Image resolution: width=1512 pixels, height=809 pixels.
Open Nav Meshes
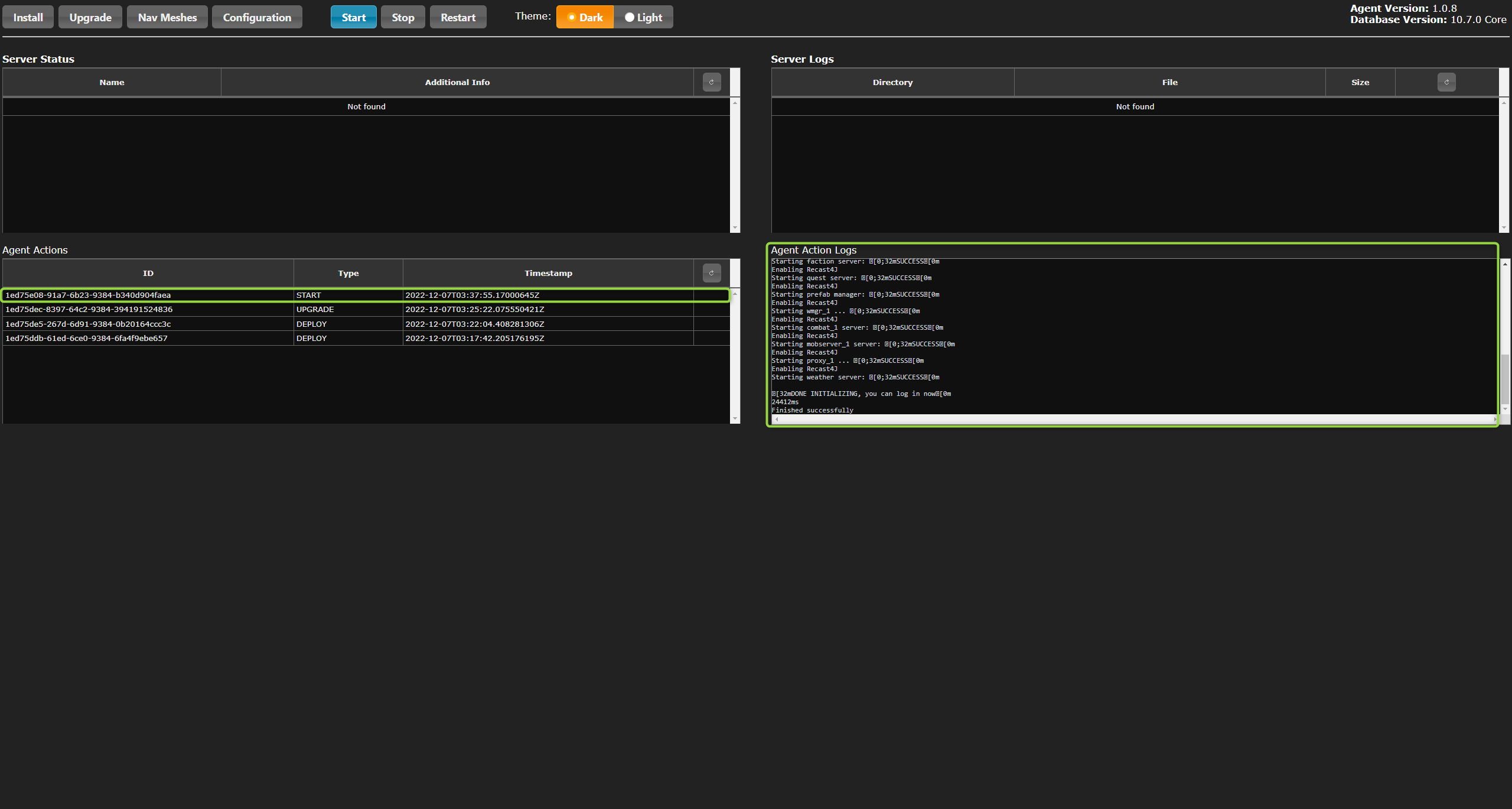[x=167, y=17]
